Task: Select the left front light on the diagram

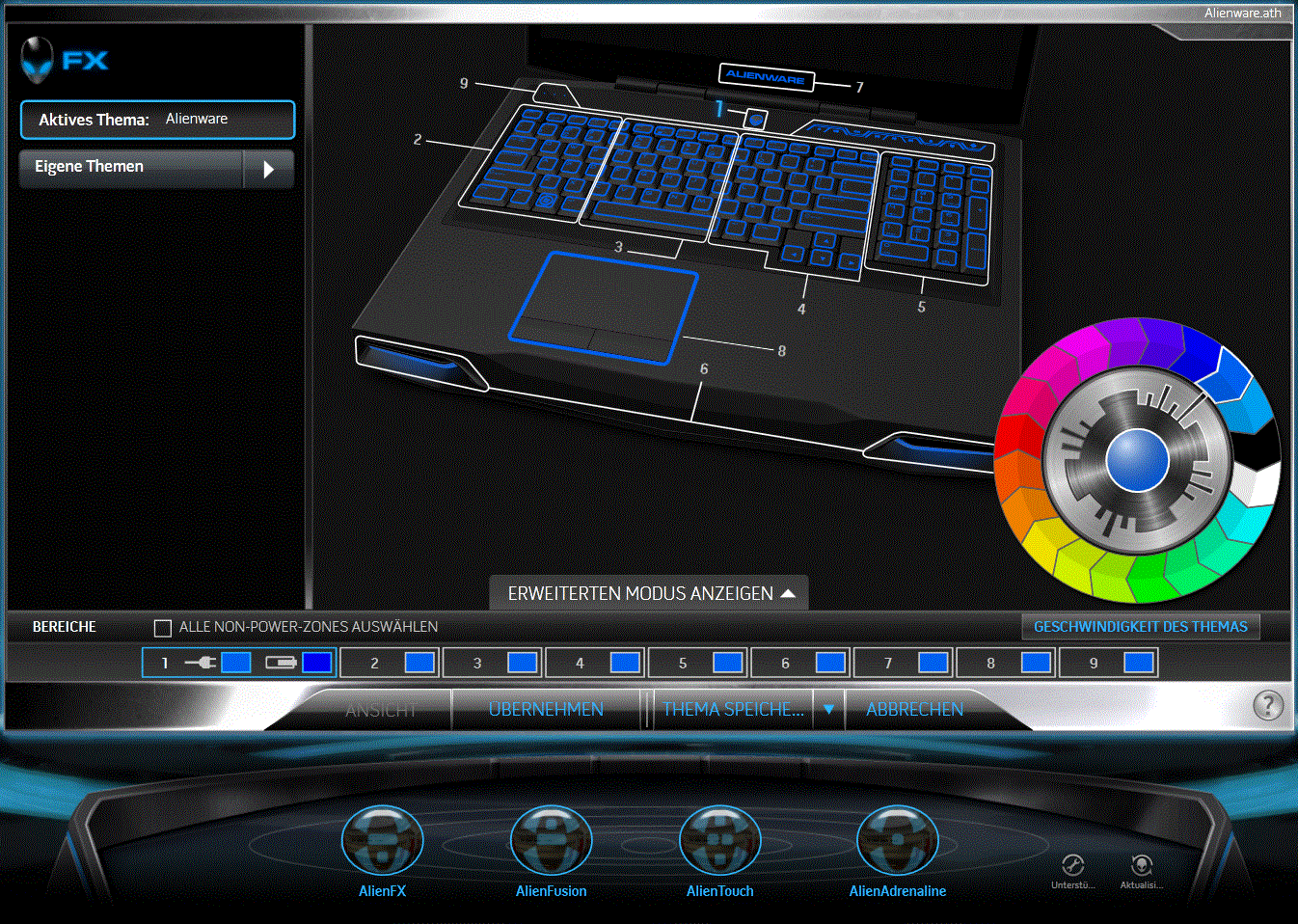Action: point(419,363)
